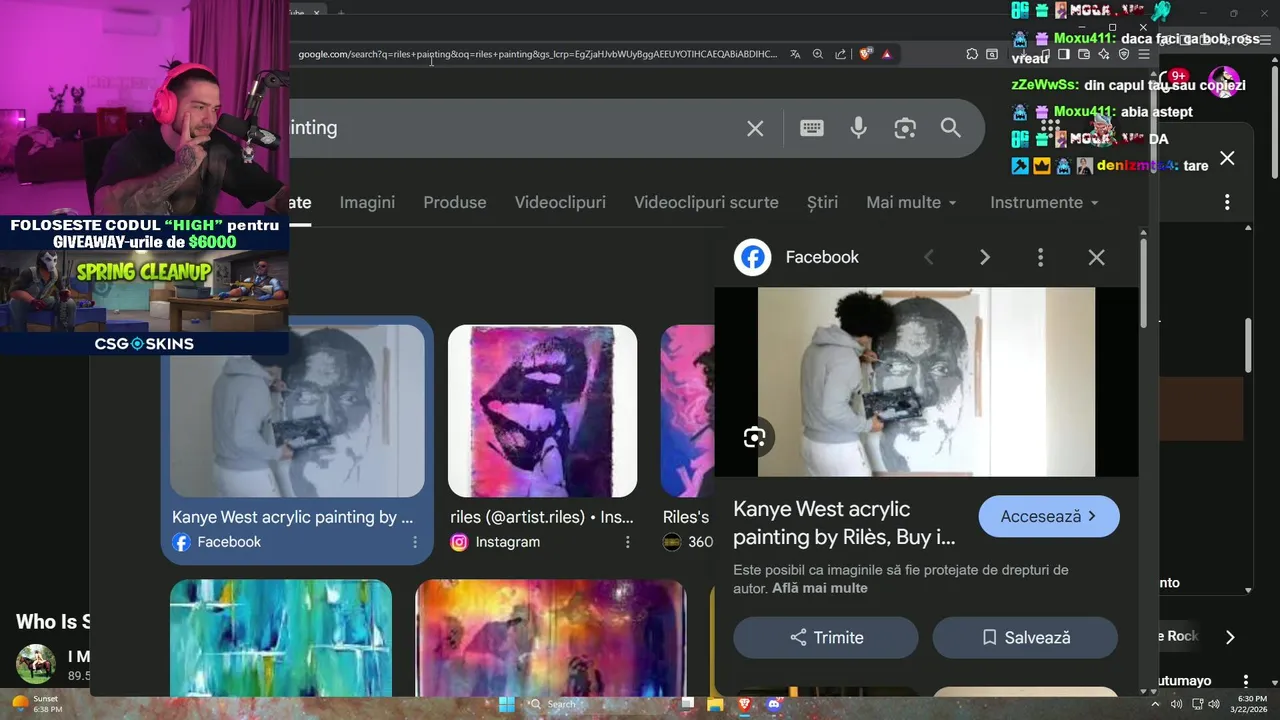Image resolution: width=1280 pixels, height=720 pixels.
Task: Open Google Lens image search
Action: (x=905, y=128)
